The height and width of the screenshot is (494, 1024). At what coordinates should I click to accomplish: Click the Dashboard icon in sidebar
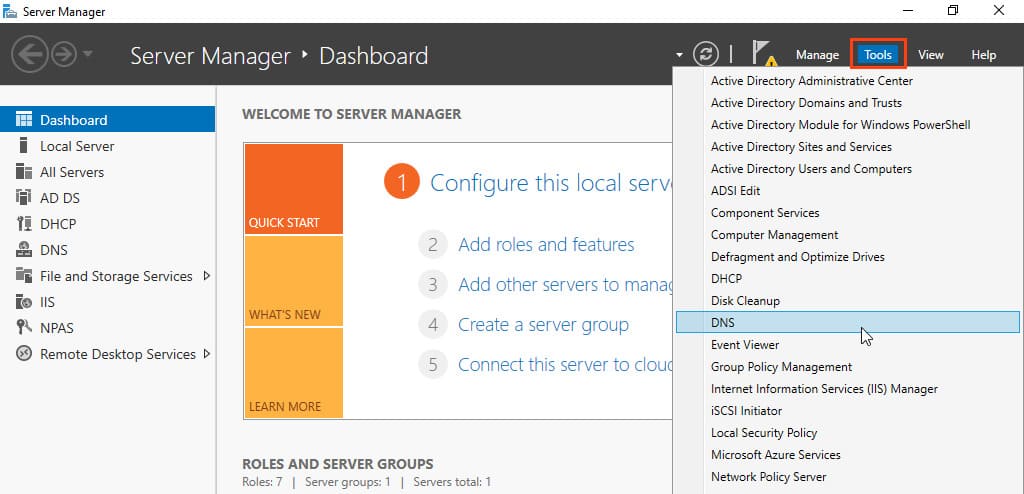pos(24,120)
